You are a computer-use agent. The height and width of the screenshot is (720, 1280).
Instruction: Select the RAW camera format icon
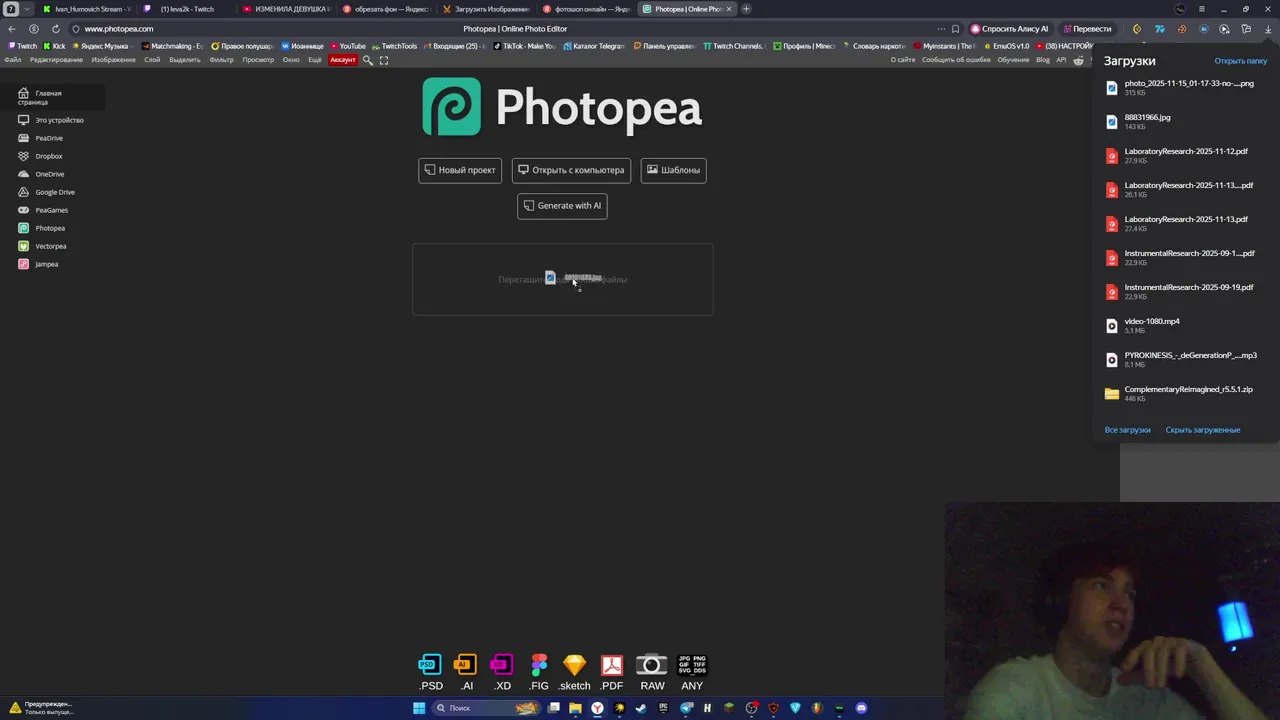(652, 672)
